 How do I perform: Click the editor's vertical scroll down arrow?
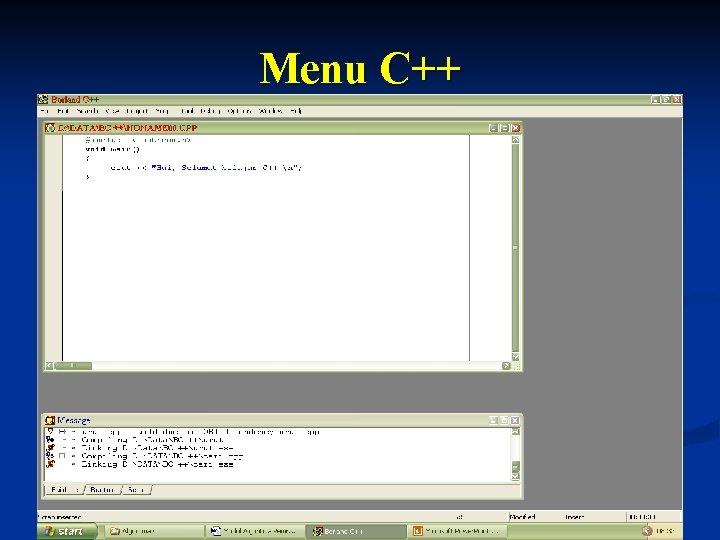515,357
